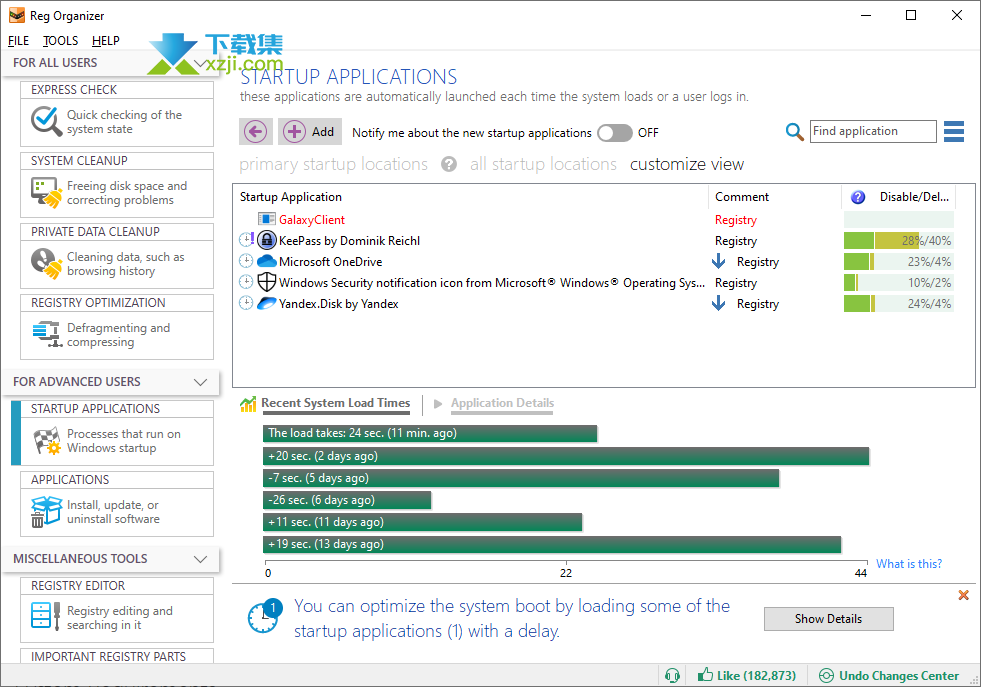Dismiss the optimization tip with orange X
This screenshot has width=981, height=687.
[x=963, y=595]
